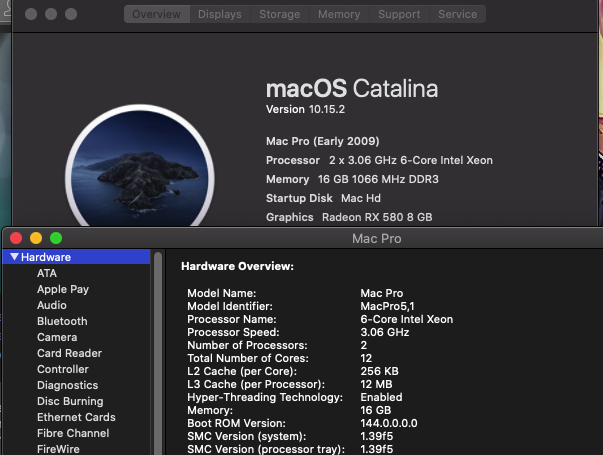
Task: Select Diagnostics in the sidebar
Action: click(67, 385)
